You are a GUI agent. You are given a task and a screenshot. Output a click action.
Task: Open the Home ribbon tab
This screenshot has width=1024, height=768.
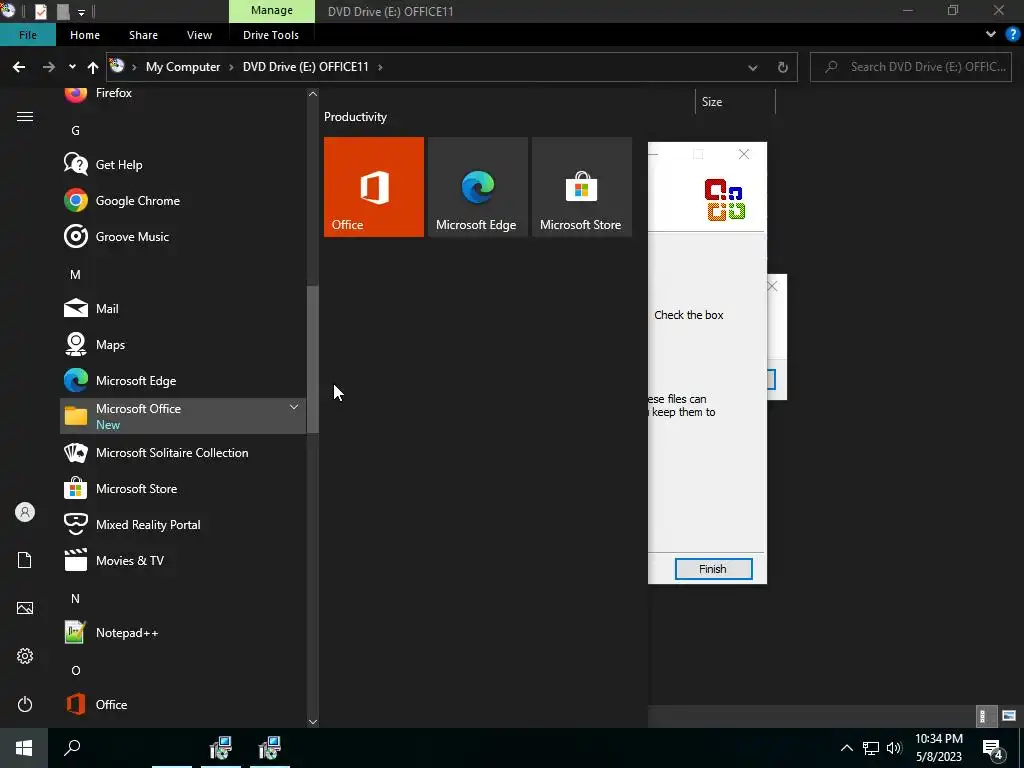(85, 35)
